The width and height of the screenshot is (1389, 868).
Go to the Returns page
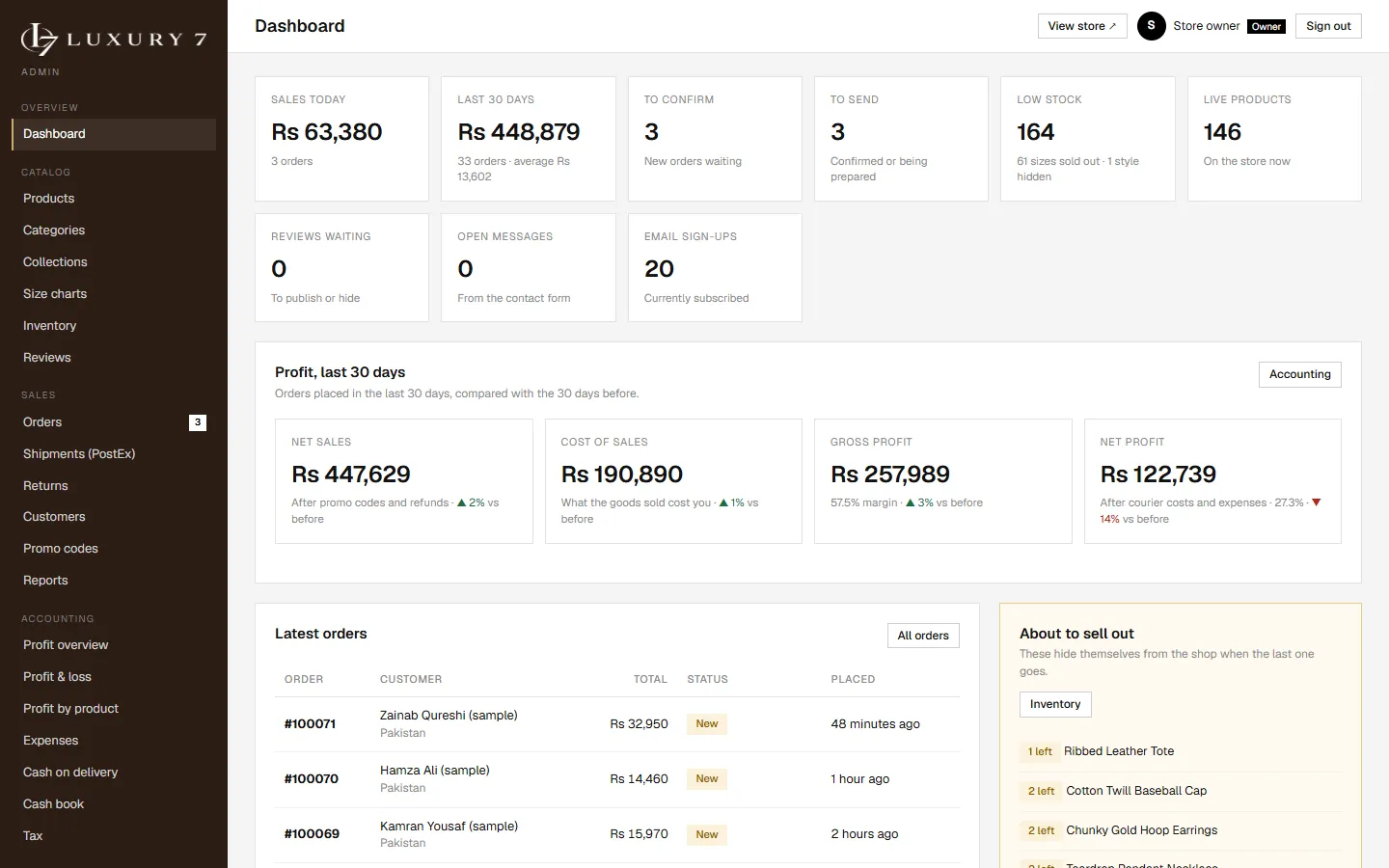click(x=114, y=486)
